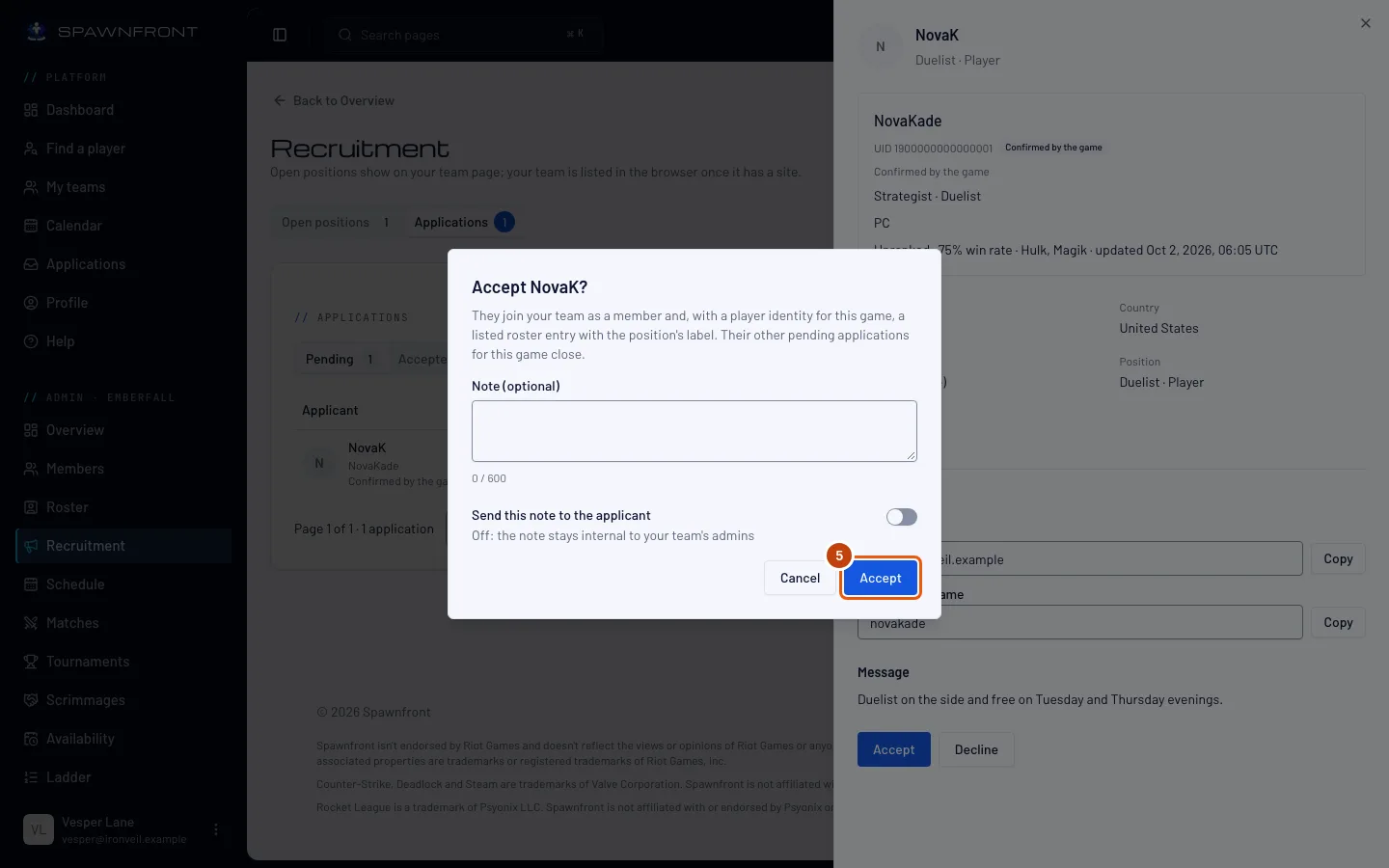1389x868 pixels.
Task: Close the NovaK side panel
Action: pyautogui.click(x=1365, y=23)
